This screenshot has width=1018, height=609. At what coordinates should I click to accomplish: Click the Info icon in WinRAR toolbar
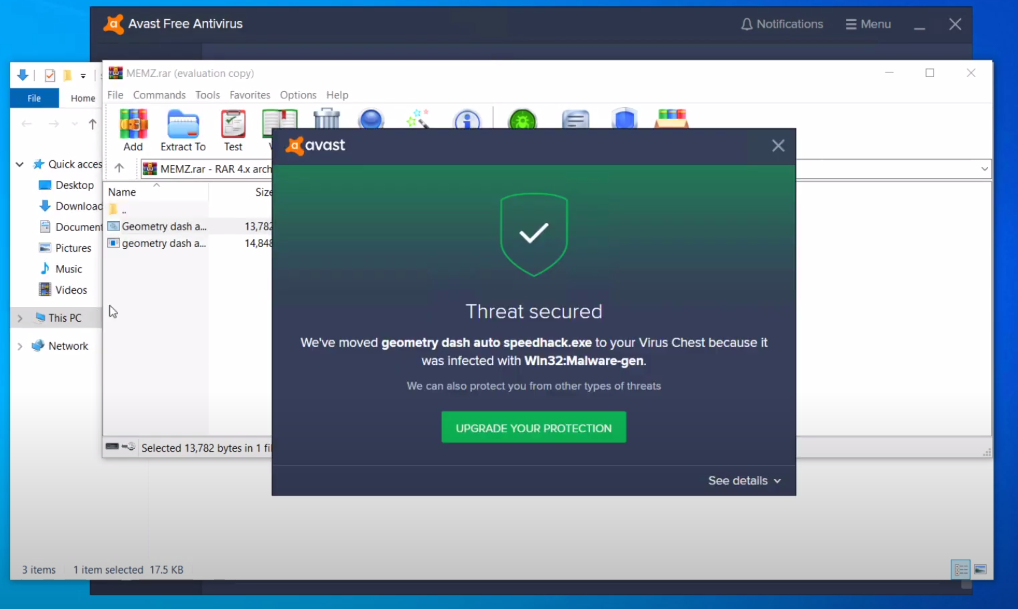467,119
